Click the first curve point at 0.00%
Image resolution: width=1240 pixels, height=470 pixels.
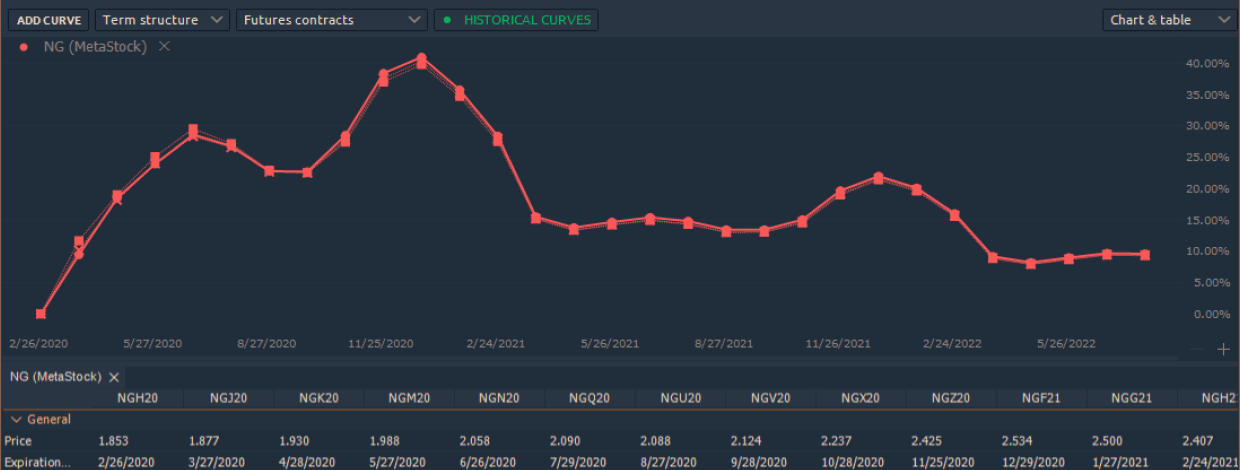tap(41, 314)
